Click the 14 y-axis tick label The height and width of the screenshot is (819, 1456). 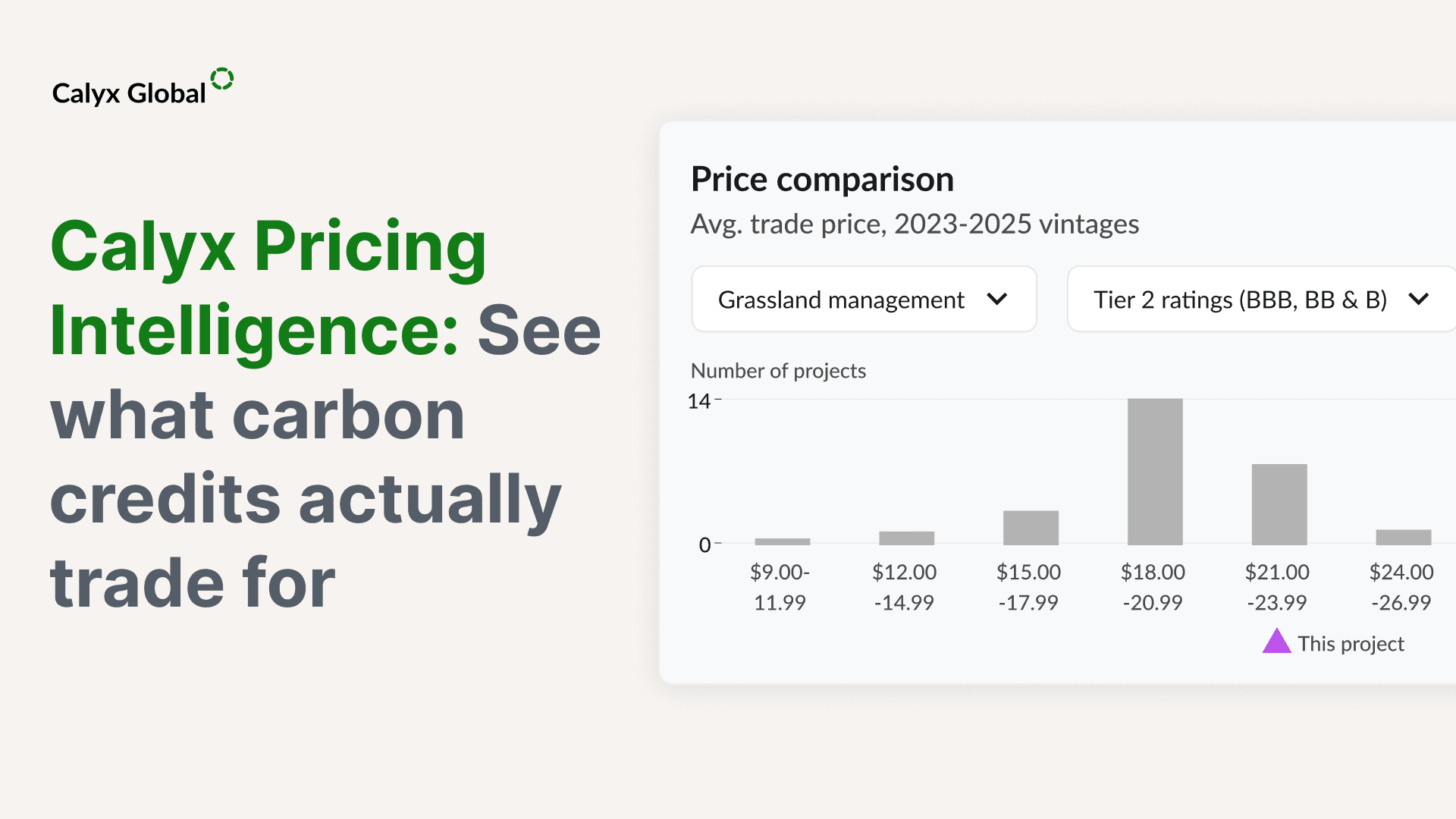pos(698,401)
